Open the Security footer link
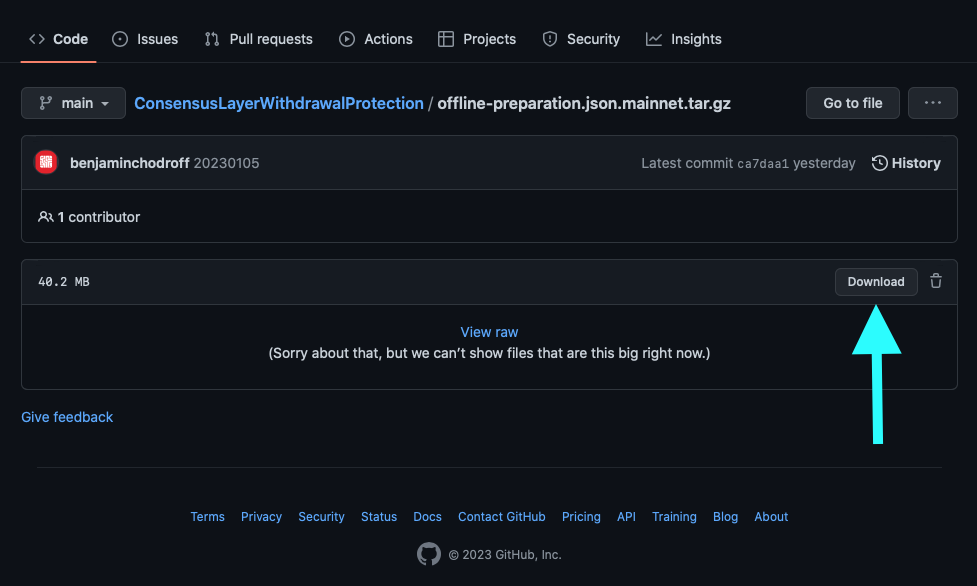Image resolution: width=977 pixels, height=586 pixels. coord(322,517)
